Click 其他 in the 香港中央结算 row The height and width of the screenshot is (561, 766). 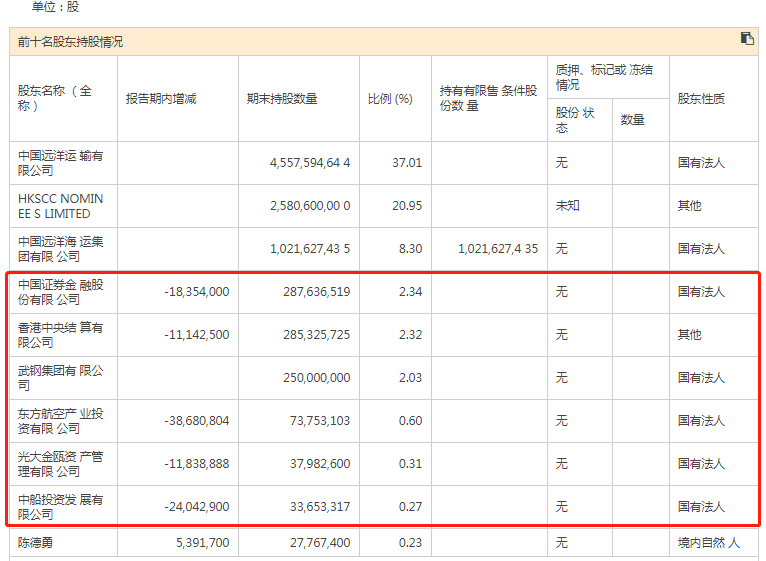click(689, 335)
